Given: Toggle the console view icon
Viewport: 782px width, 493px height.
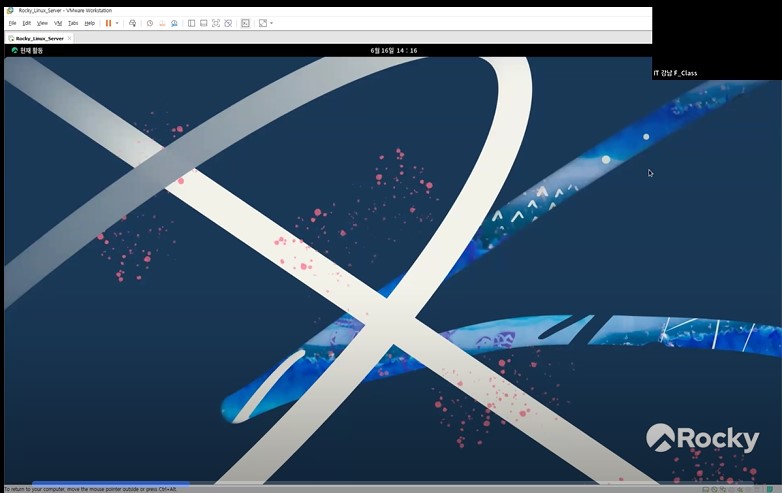Looking at the screenshot, I should click(x=245, y=23).
